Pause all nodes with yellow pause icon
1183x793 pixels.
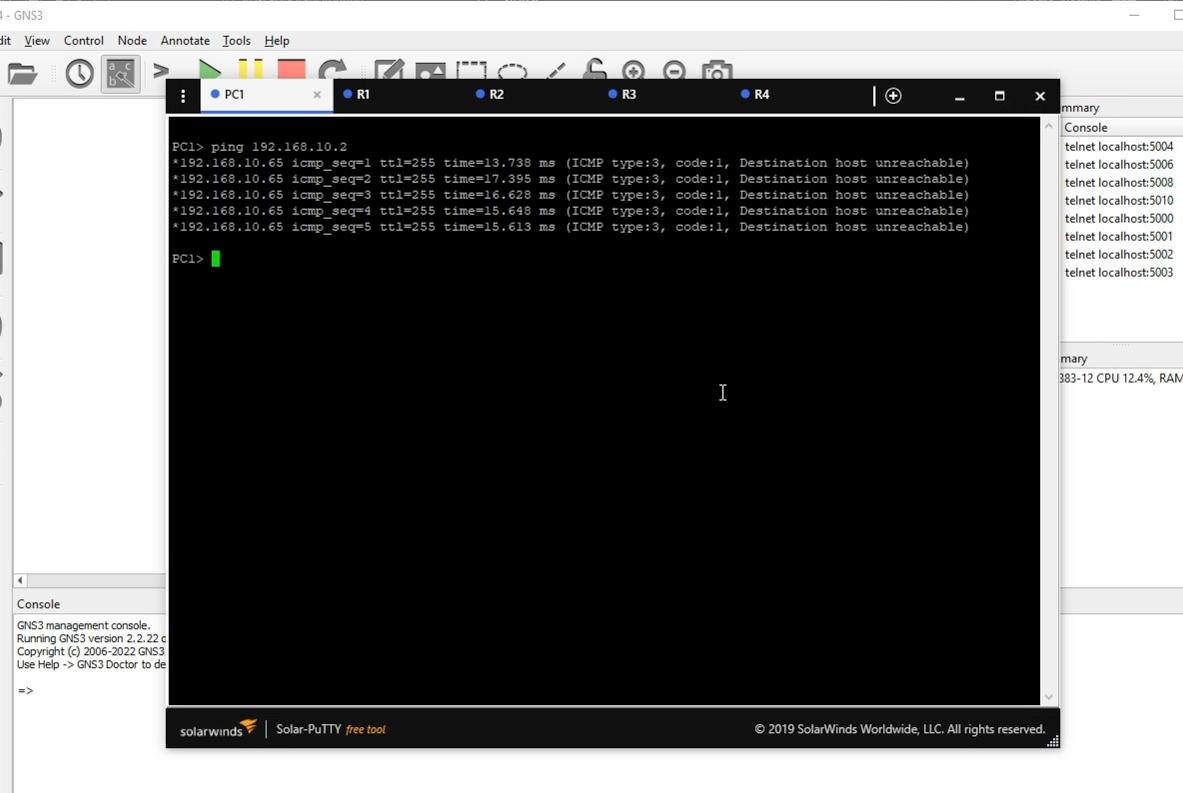pos(250,69)
